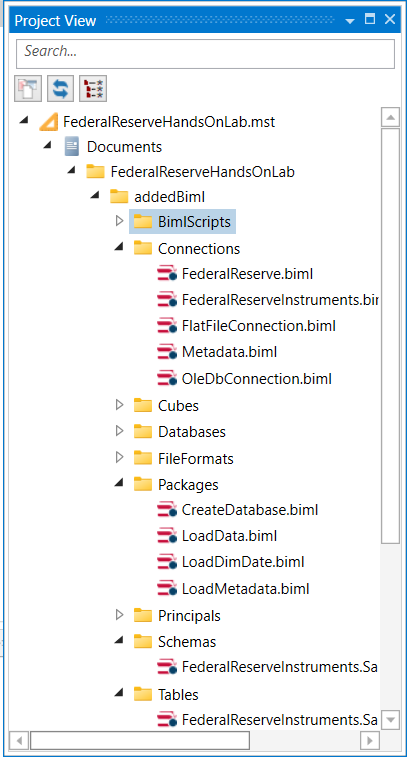Collapse the addedBiml folder
Viewport: 407px width, 757px height.
coord(95,195)
